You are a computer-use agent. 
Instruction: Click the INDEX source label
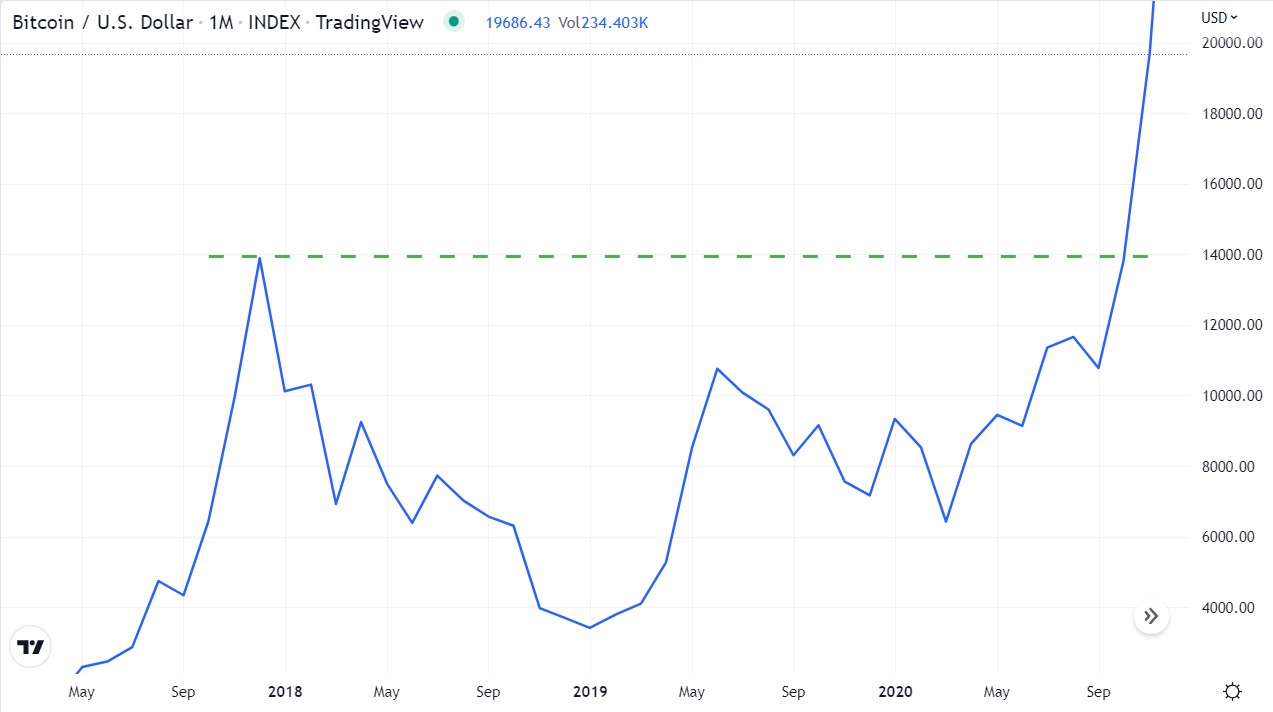pos(275,22)
